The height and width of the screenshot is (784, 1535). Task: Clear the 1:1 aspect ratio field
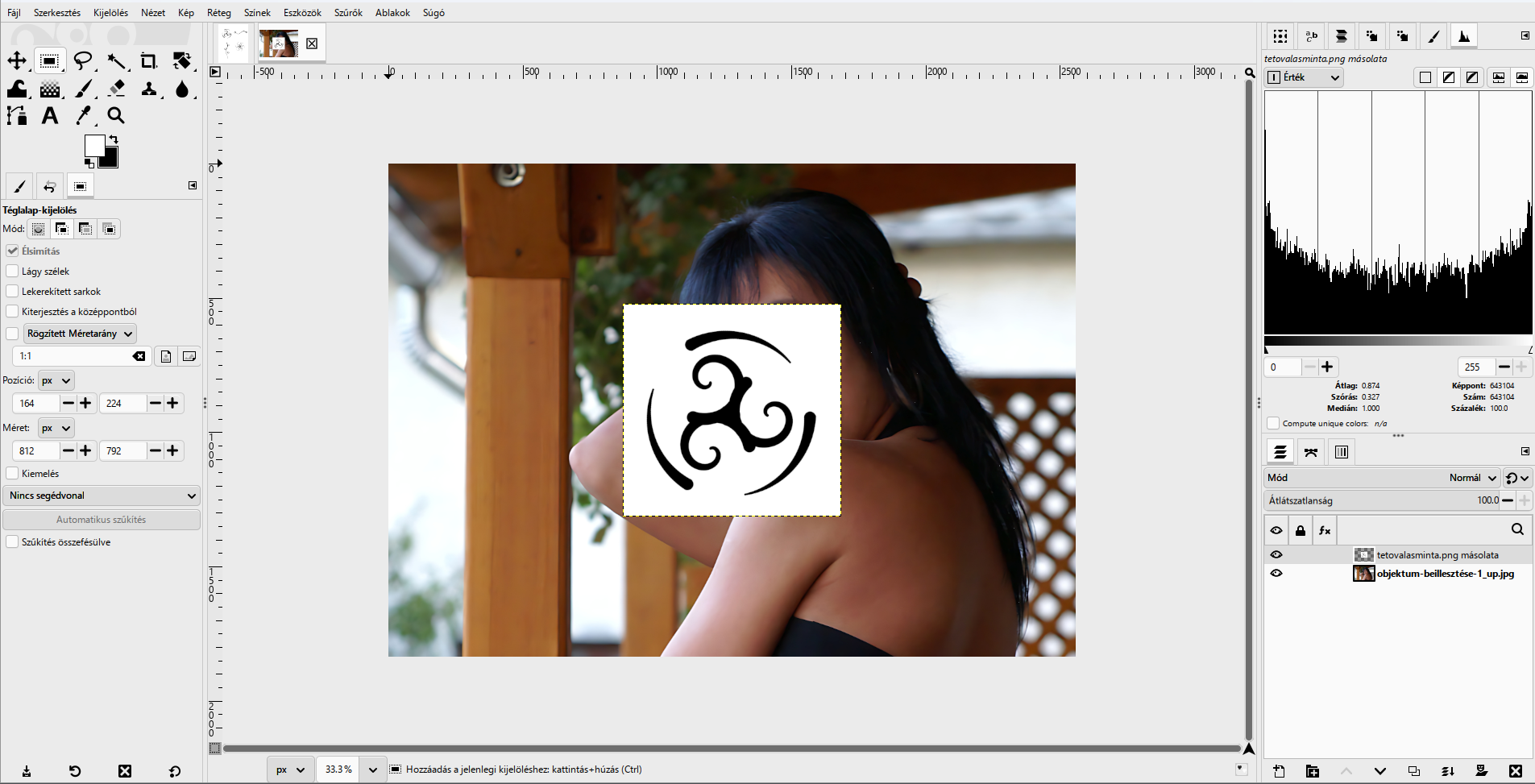pyautogui.click(x=139, y=356)
